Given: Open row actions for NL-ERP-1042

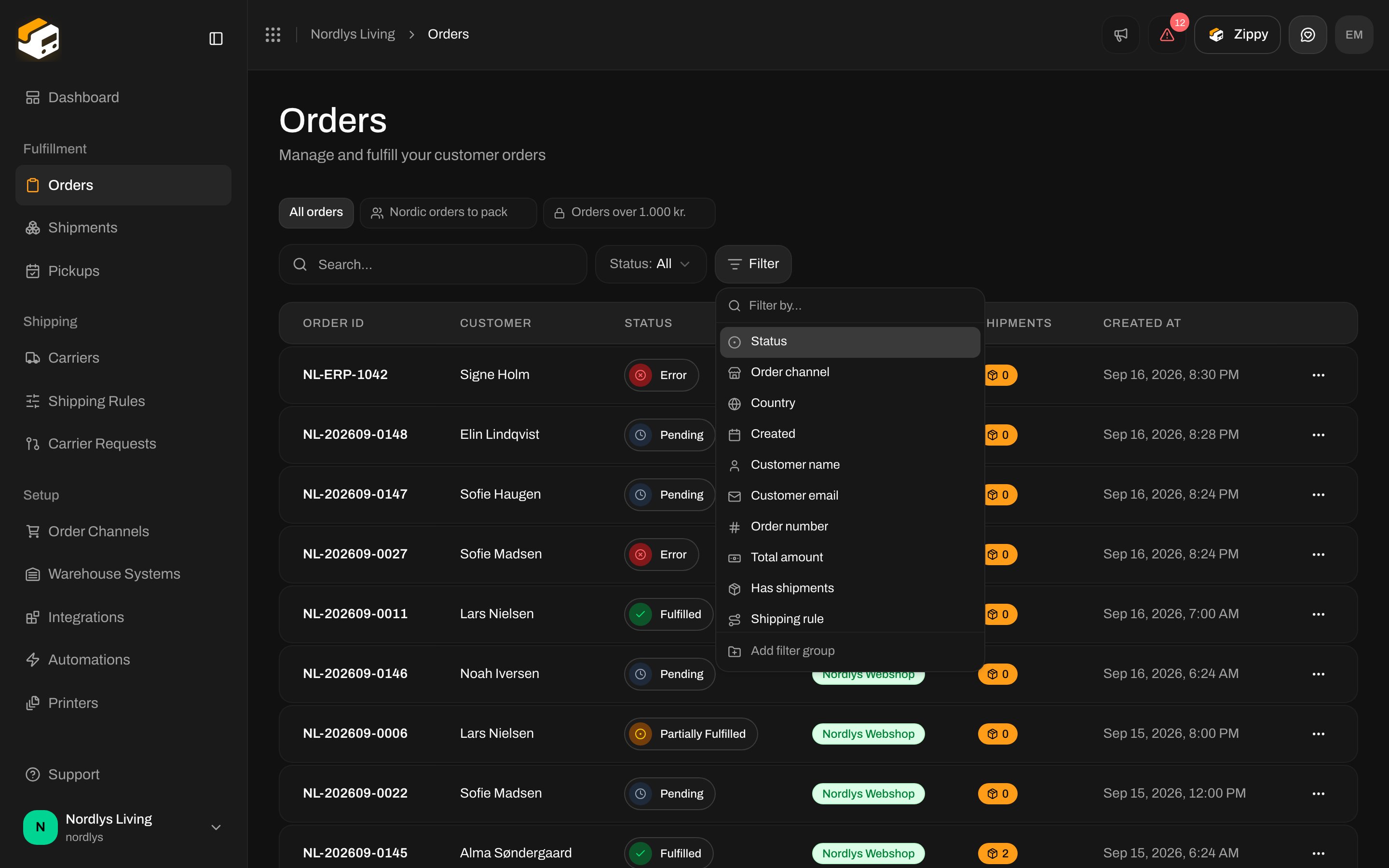Looking at the screenshot, I should 1319,375.
